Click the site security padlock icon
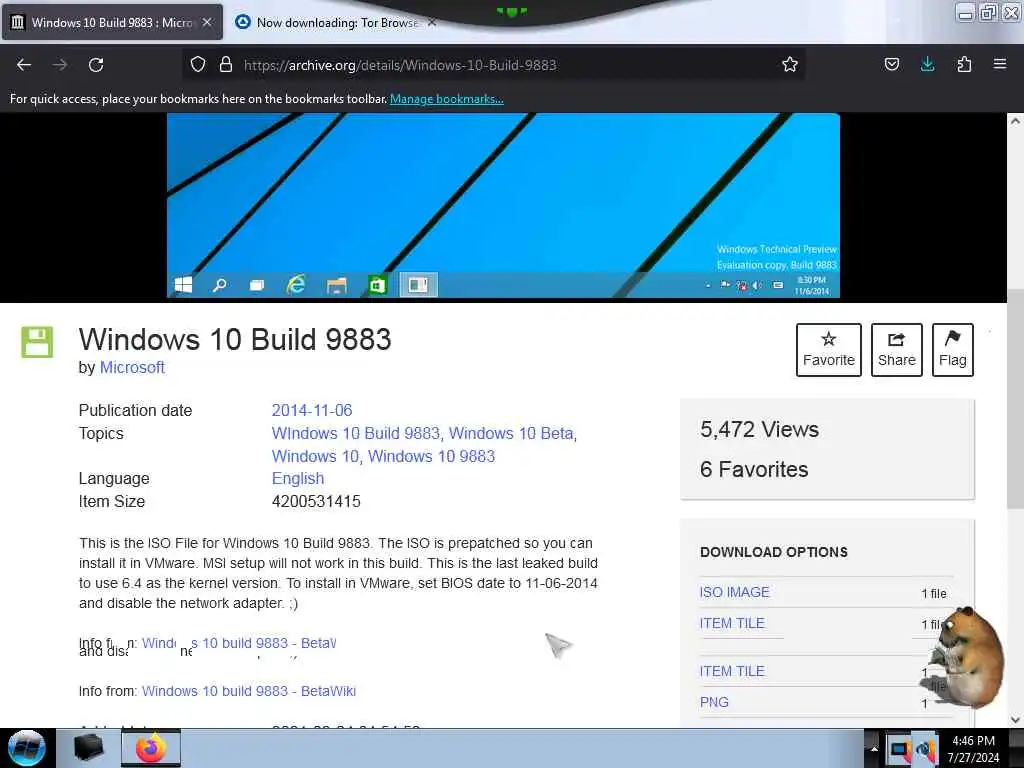The height and width of the screenshot is (768, 1024). point(226,64)
